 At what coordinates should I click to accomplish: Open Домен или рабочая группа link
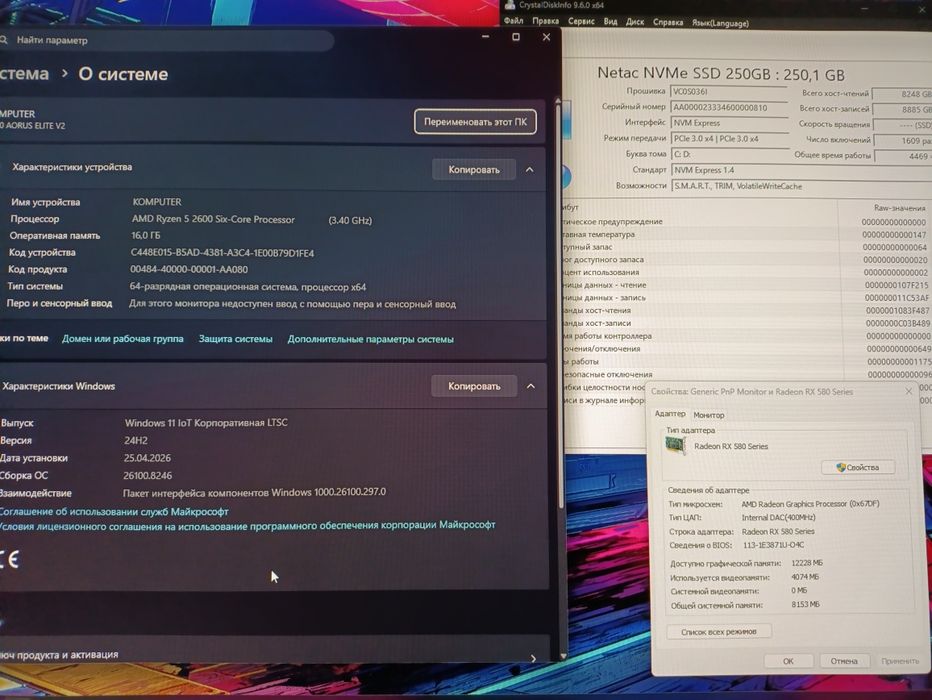(x=122, y=339)
